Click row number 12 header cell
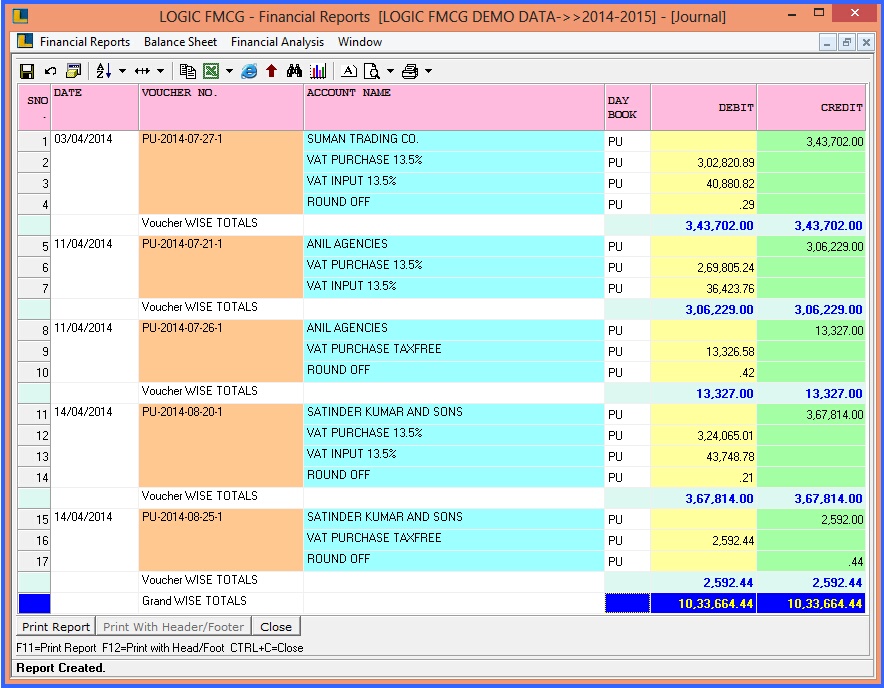Screen dimensions: 884x688 click(x=34, y=435)
